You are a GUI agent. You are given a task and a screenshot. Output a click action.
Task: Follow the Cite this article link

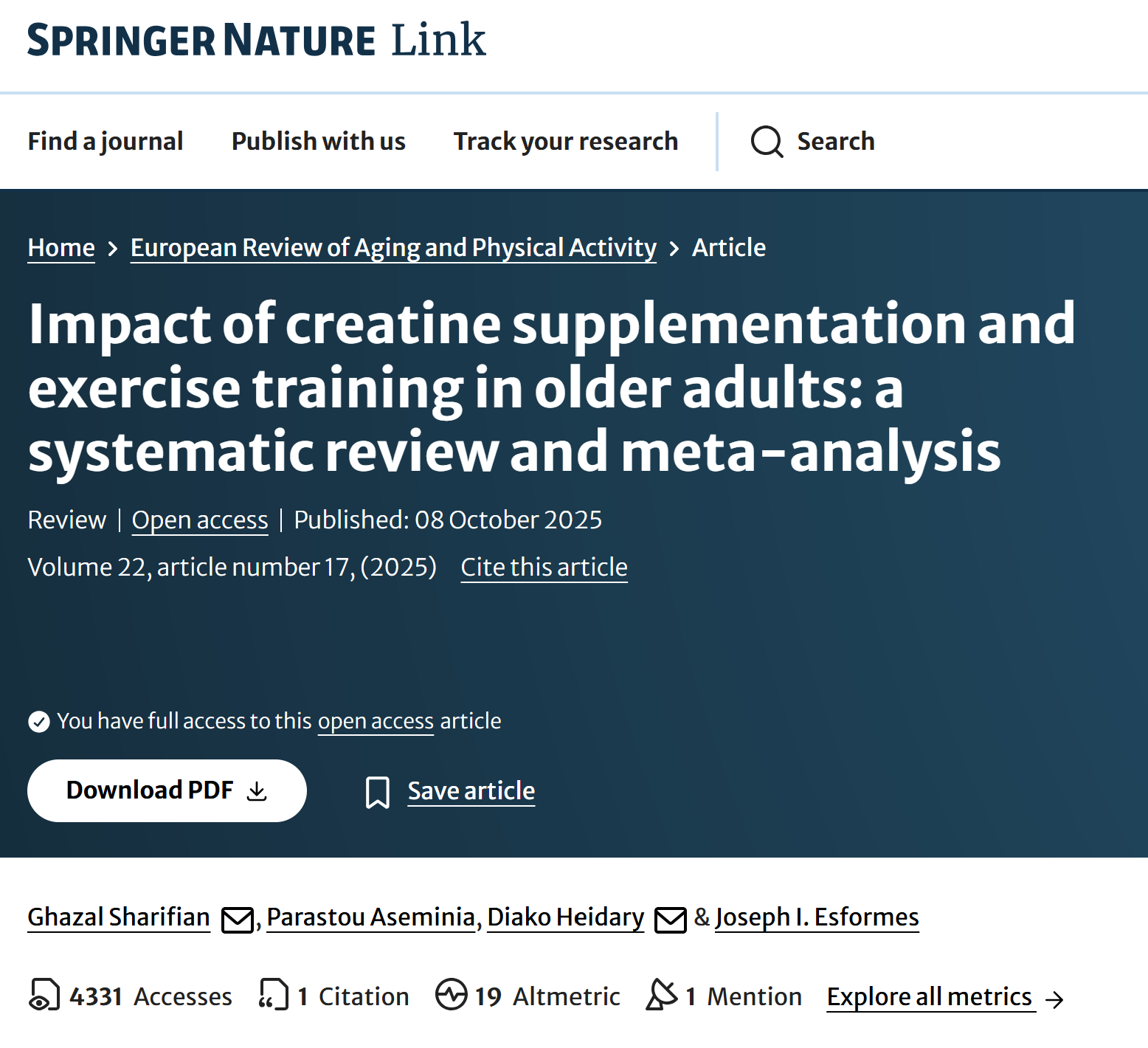544,568
